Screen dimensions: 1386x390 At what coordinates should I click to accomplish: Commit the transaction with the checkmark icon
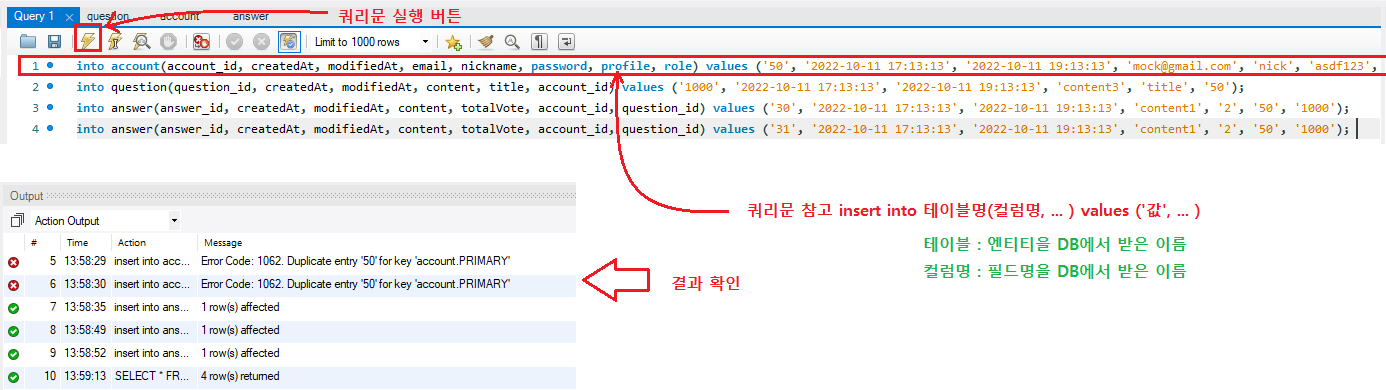tap(234, 42)
